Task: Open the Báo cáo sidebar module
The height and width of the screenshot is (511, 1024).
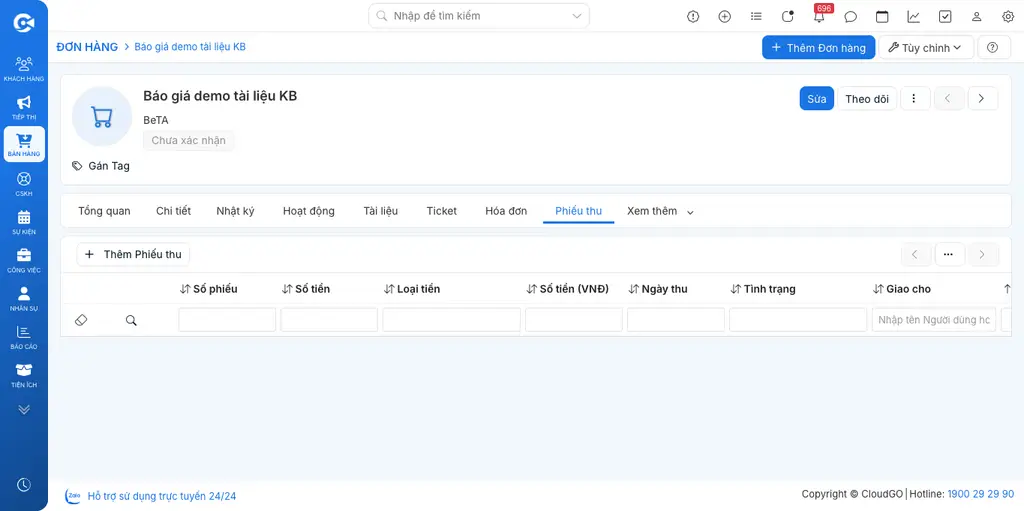Action: pos(24,337)
